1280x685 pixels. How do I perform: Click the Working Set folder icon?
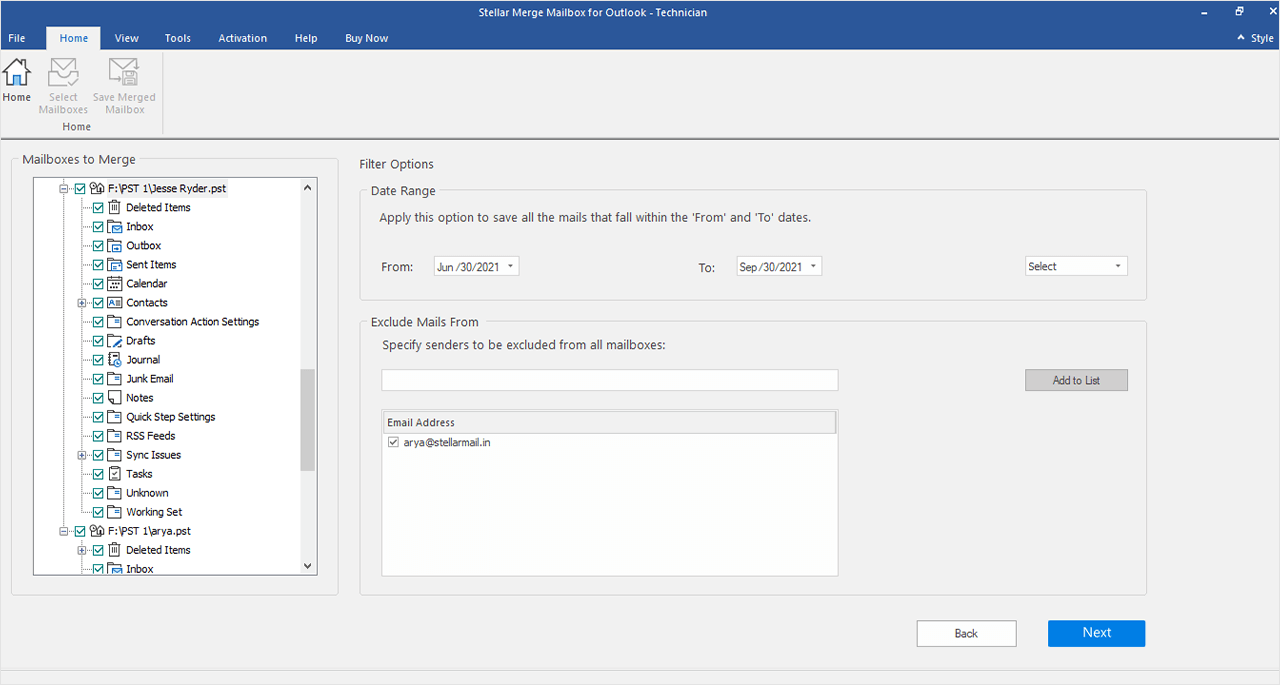pyautogui.click(x=115, y=511)
